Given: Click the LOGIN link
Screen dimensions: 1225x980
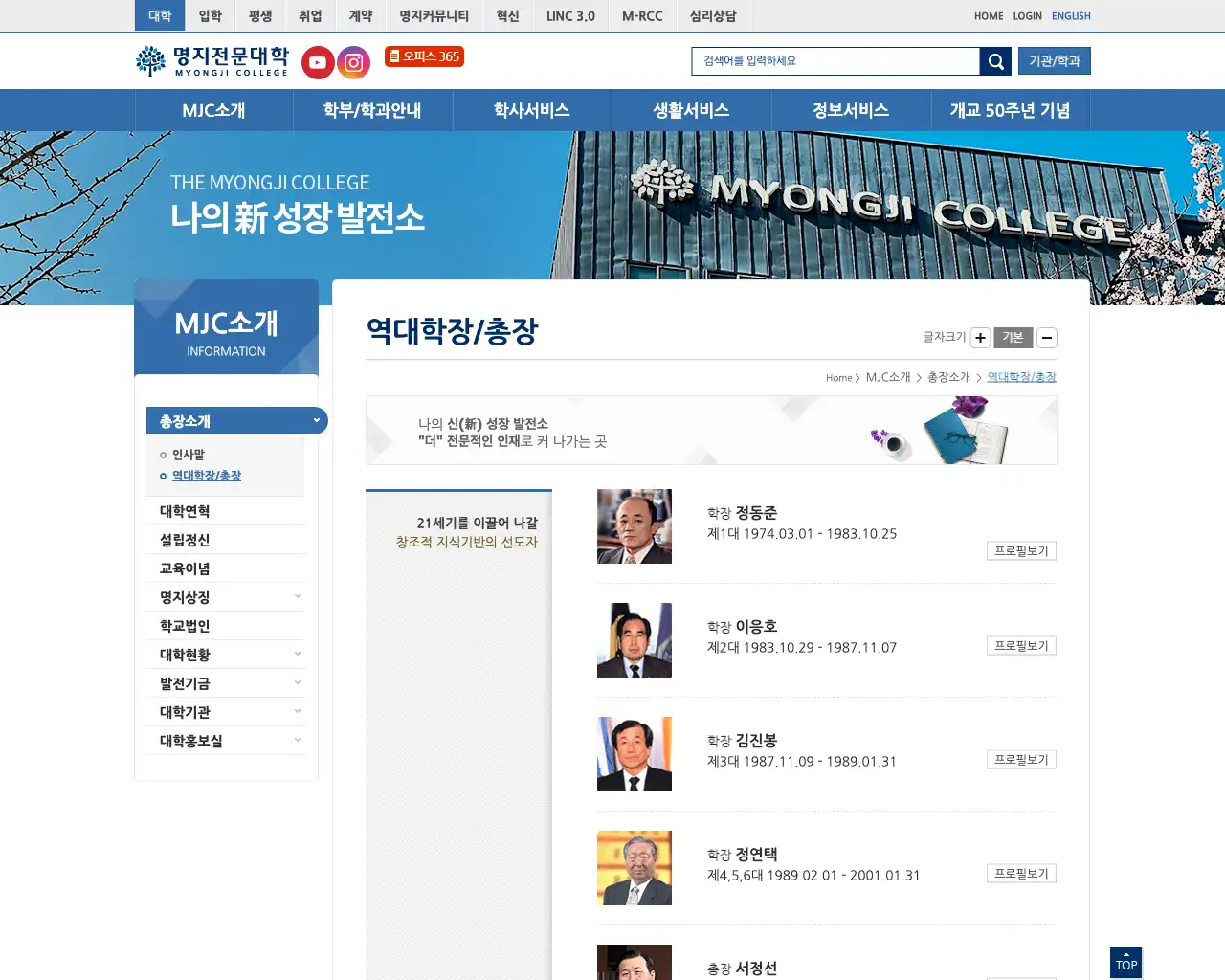Looking at the screenshot, I should (x=1027, y=16).
